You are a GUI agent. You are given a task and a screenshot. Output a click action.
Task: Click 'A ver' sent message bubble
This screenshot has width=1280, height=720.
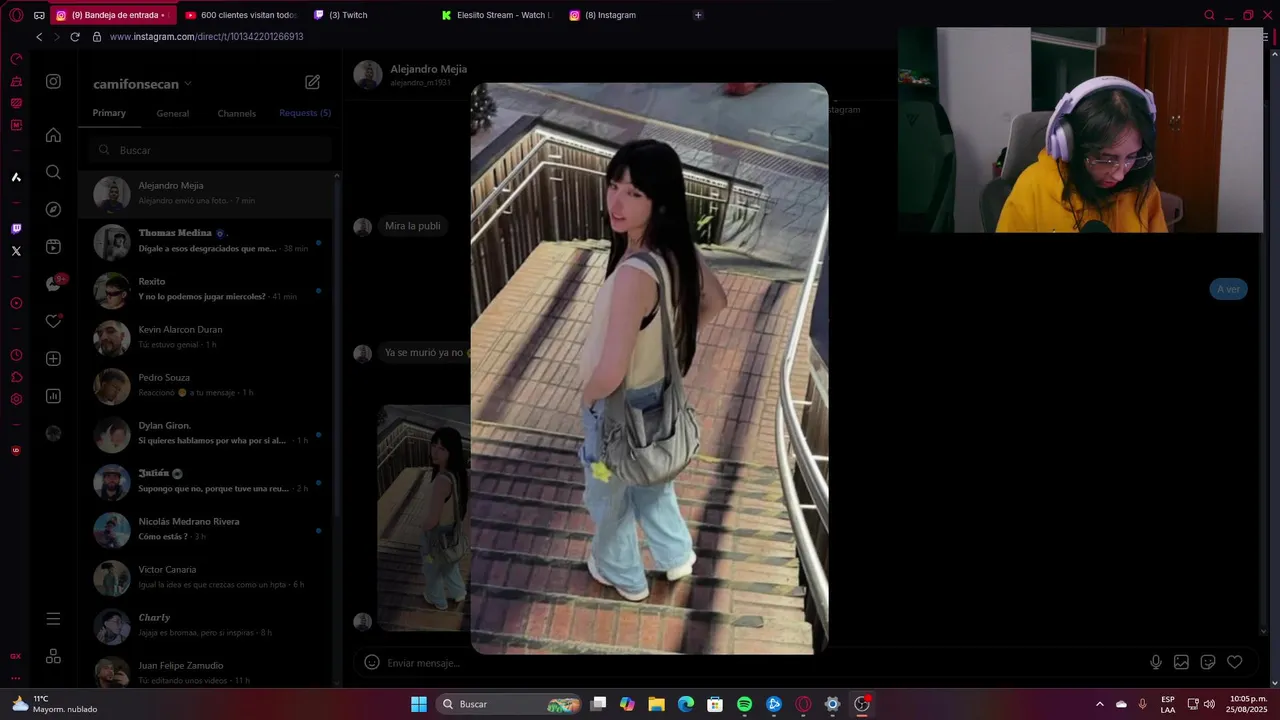[1228, 289]
